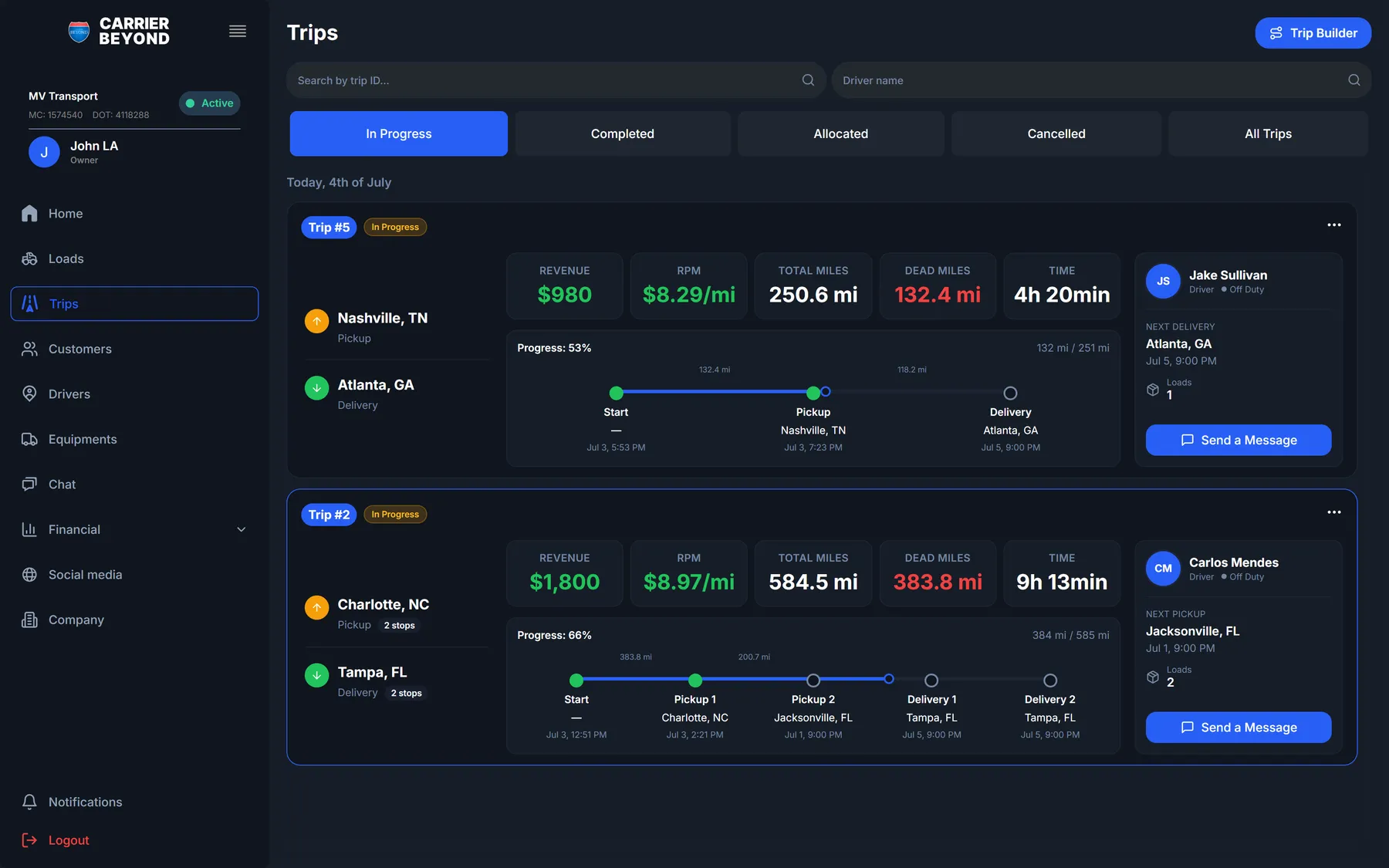The width and height of the screenshot is (1389, 868).
Task: Open Trip #2 three-dot options menu
Action: (1334, 512)
